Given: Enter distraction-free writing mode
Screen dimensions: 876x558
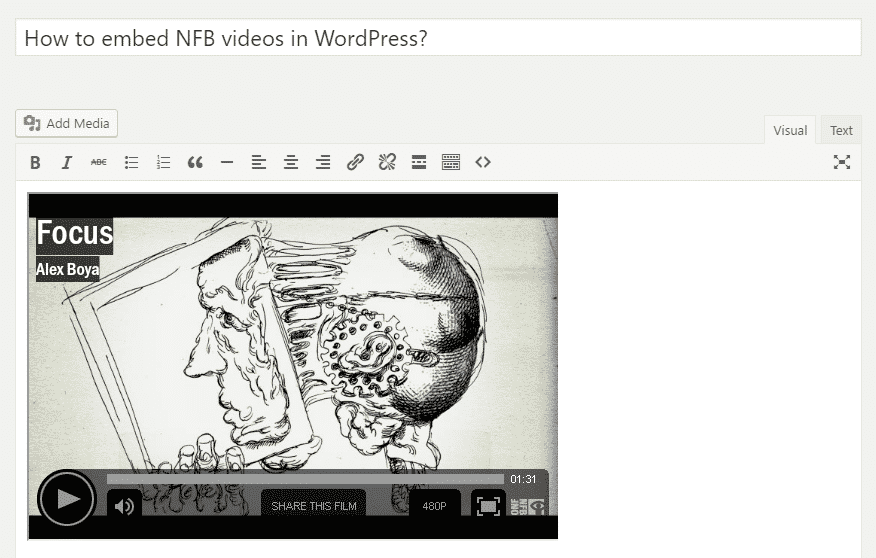Looking at the screenshot, I should click(x=842, y=162).
